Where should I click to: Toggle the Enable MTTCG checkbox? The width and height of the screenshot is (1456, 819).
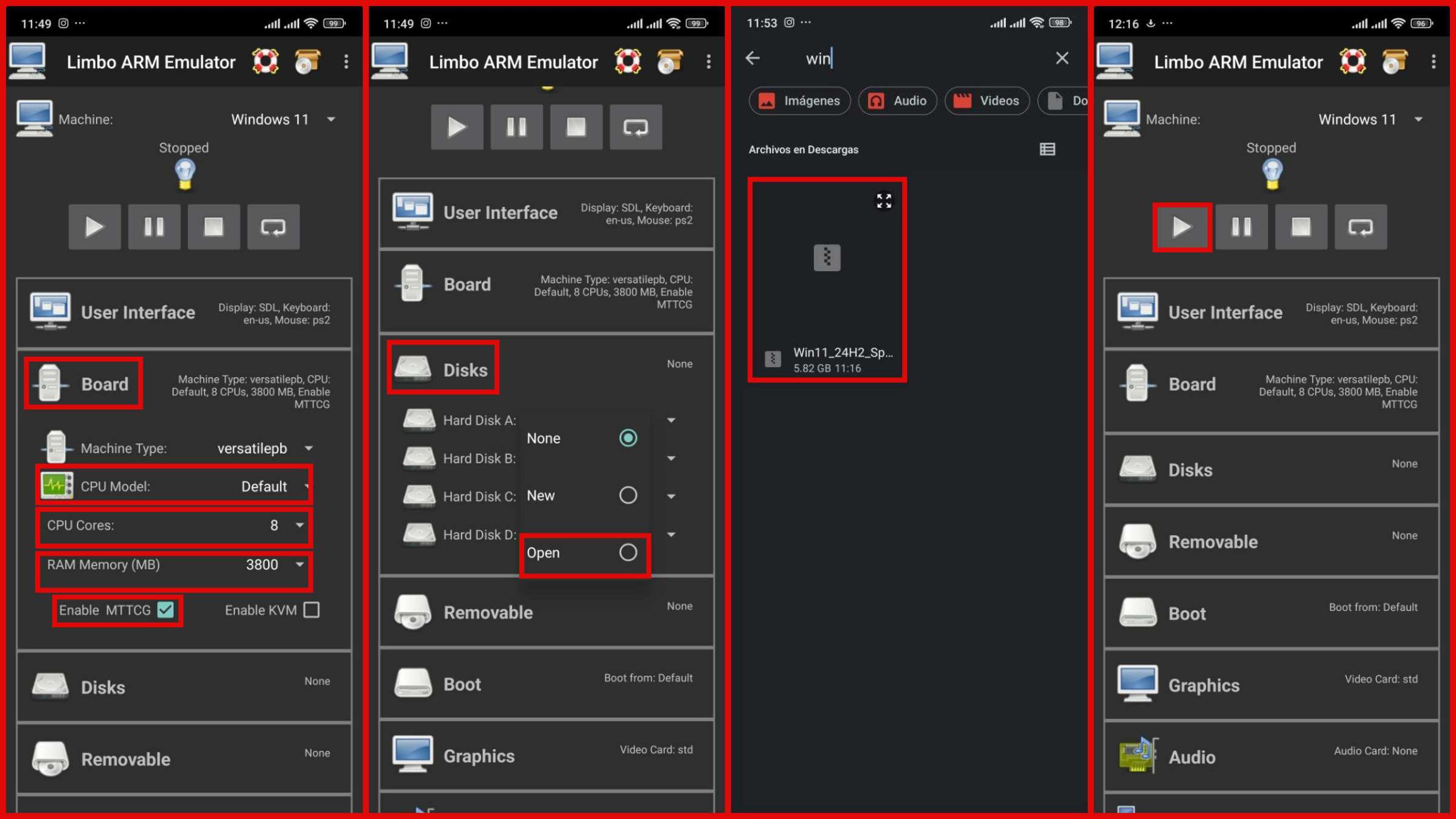(166, 610)
